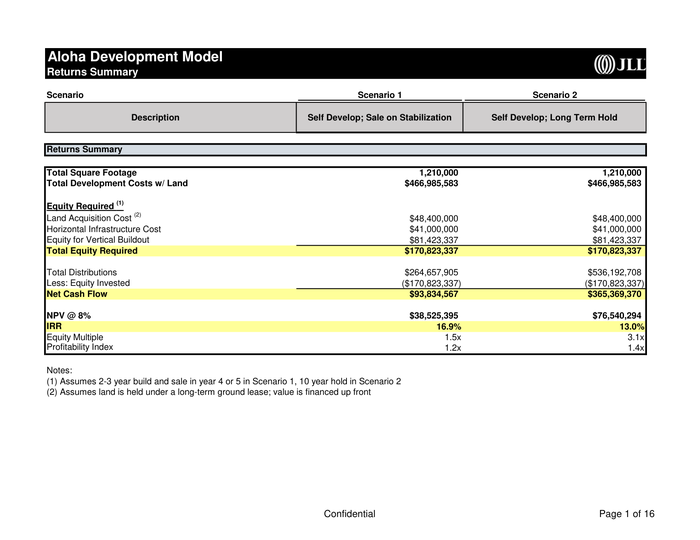Select note (1) about 2-3 year build

click(x=224, y=382)
